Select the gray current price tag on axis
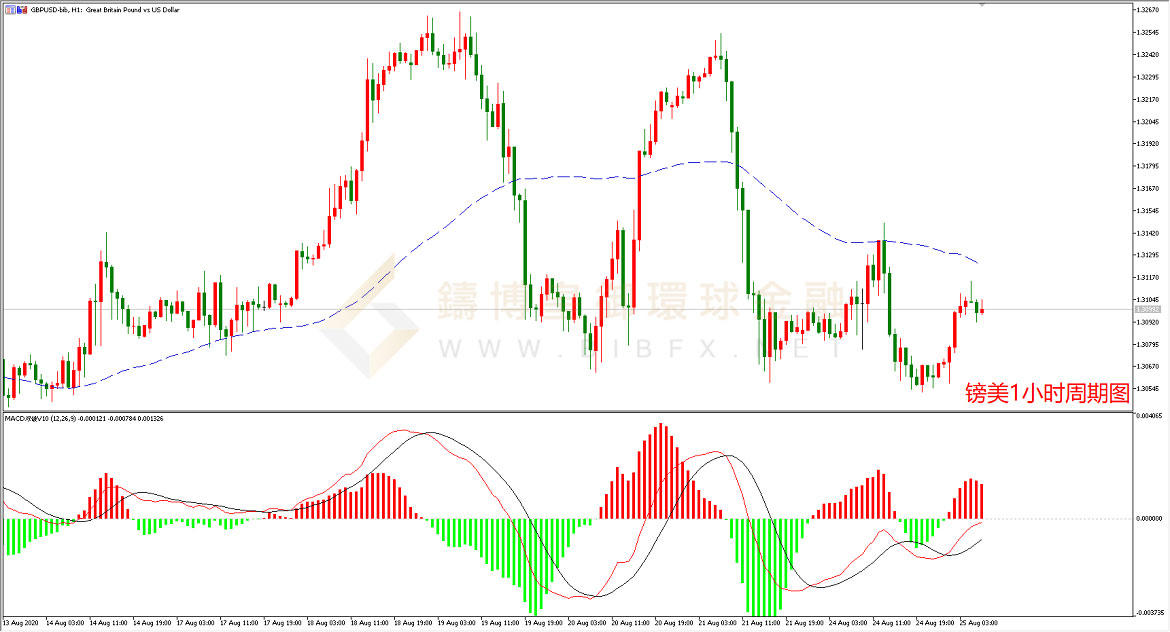 [x=1148, y=310]
